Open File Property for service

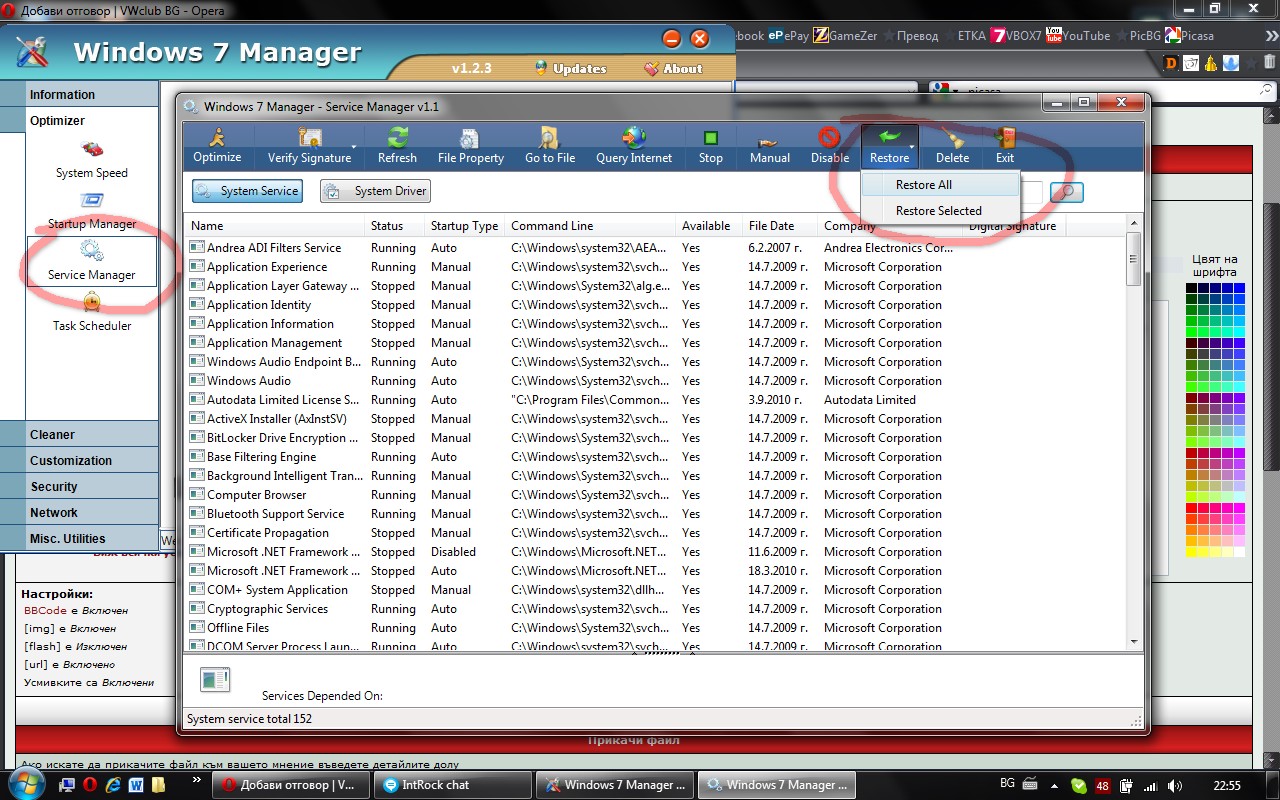pyautogui.click(x=471, y=146)
